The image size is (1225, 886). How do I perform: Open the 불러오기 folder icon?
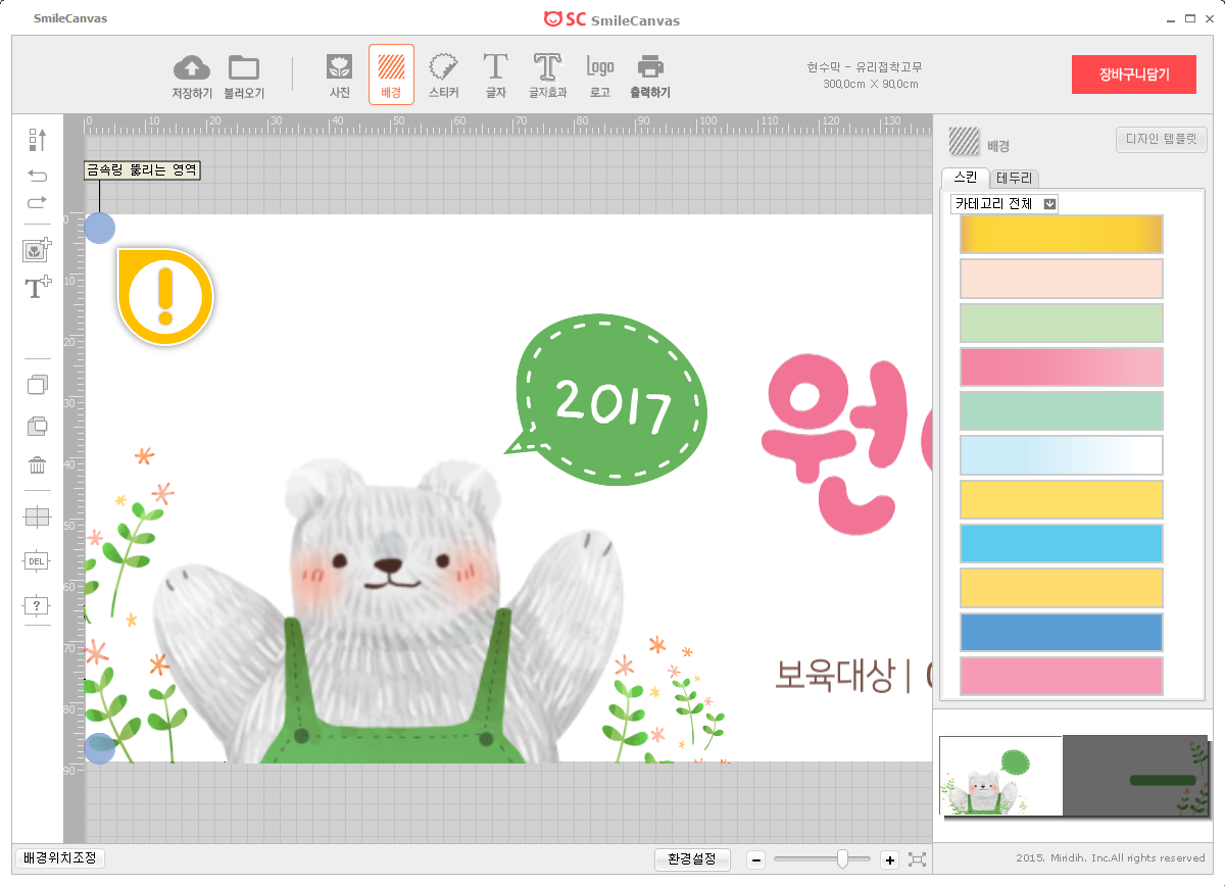(x=244, y=68)
